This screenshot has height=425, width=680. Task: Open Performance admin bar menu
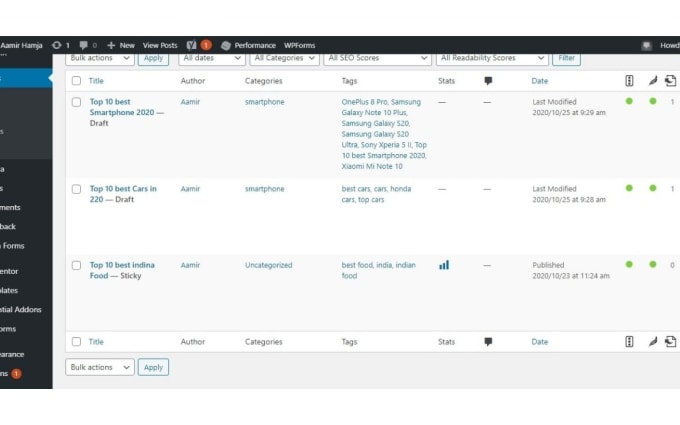[x=255, y=45]
